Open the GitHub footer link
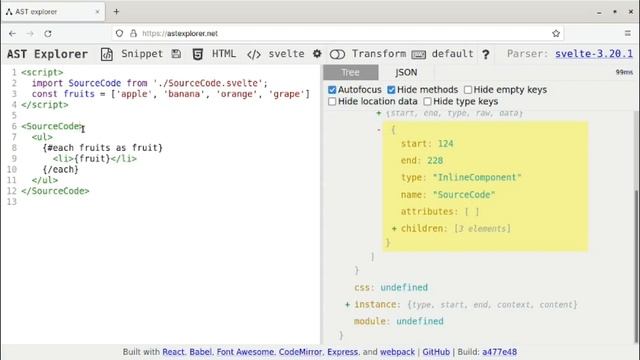Screen dimensions: 640x360 pyautogui.click(x=436, y=352)
